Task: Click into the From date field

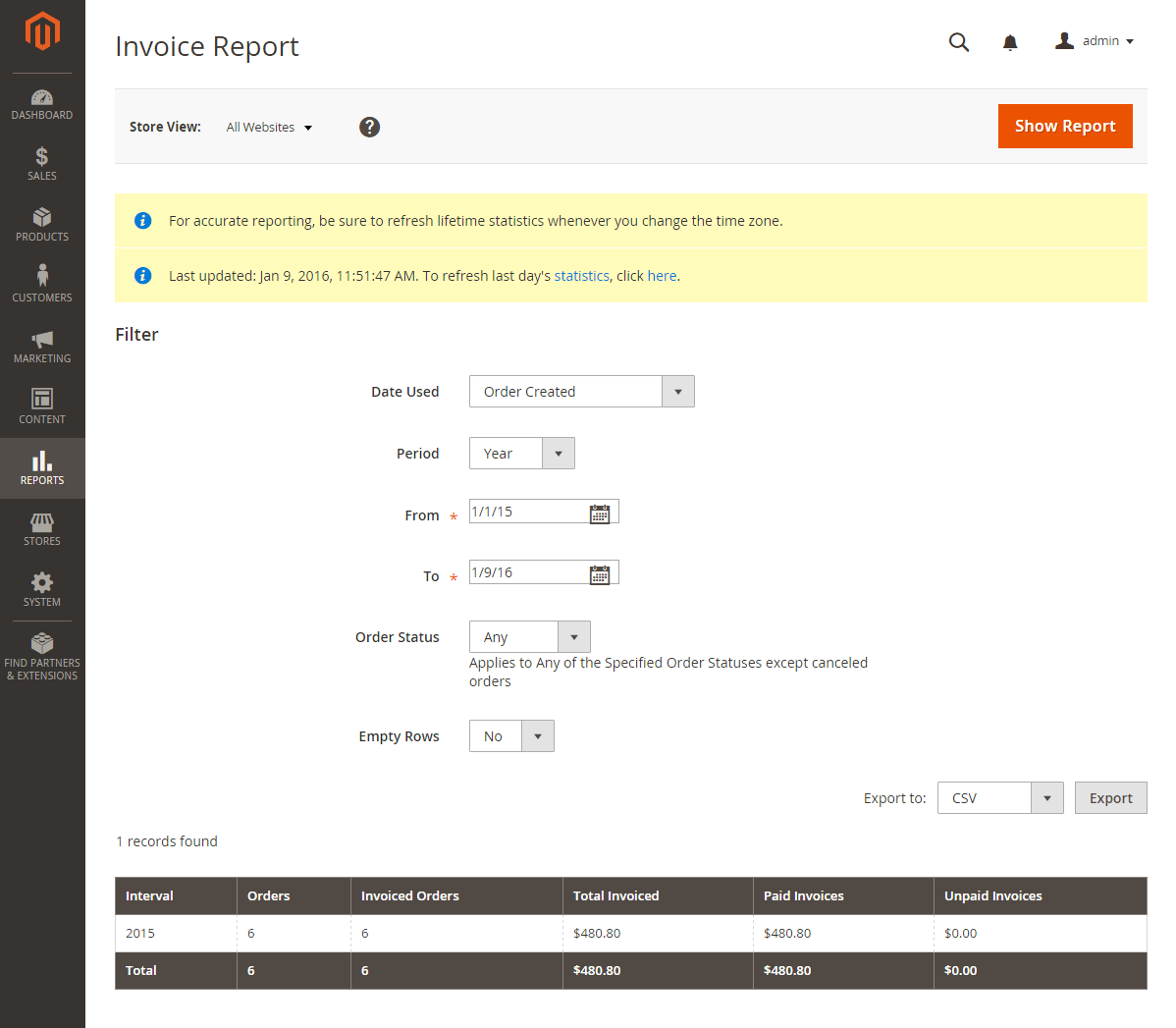Action: point(529,512)
